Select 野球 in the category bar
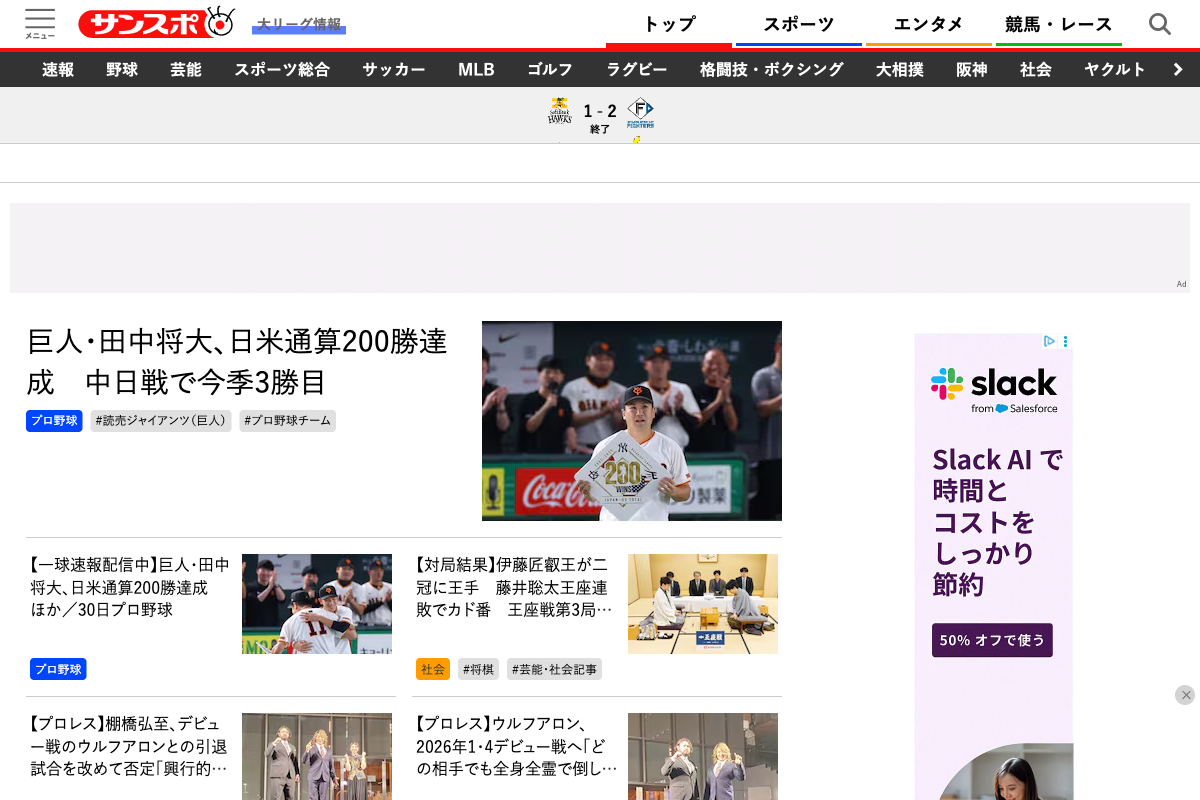The image size is (1200, 800). (122, 69)
